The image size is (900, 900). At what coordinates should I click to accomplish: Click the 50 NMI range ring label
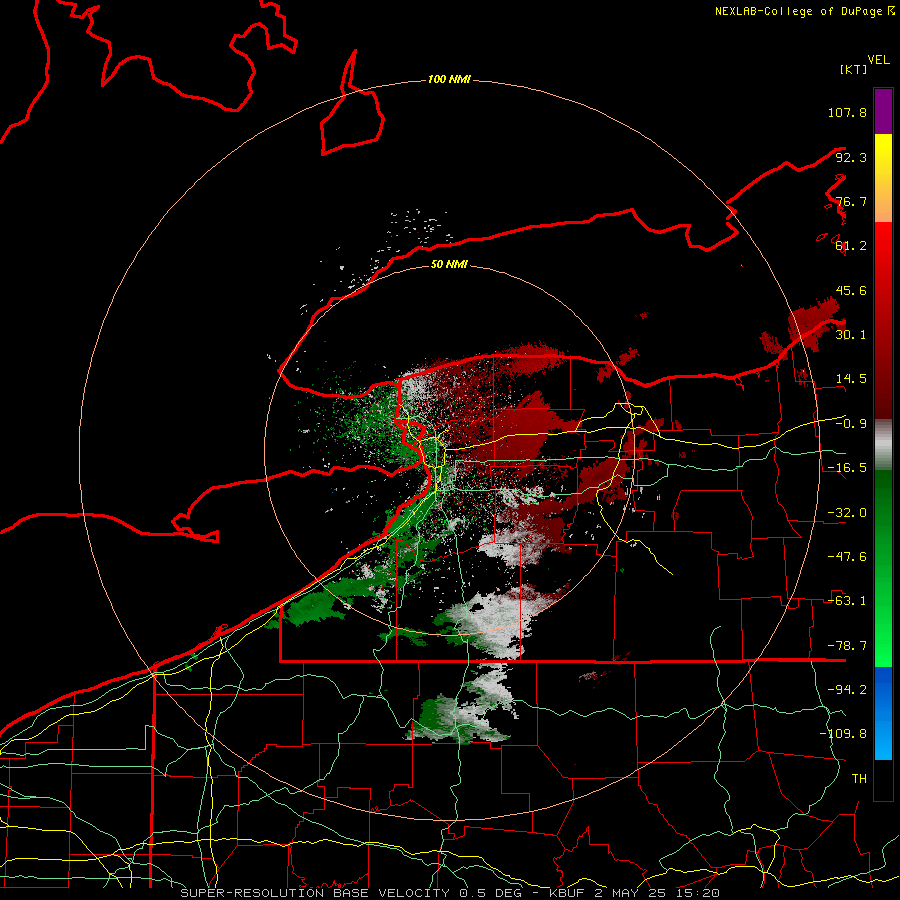coord(449,264)
